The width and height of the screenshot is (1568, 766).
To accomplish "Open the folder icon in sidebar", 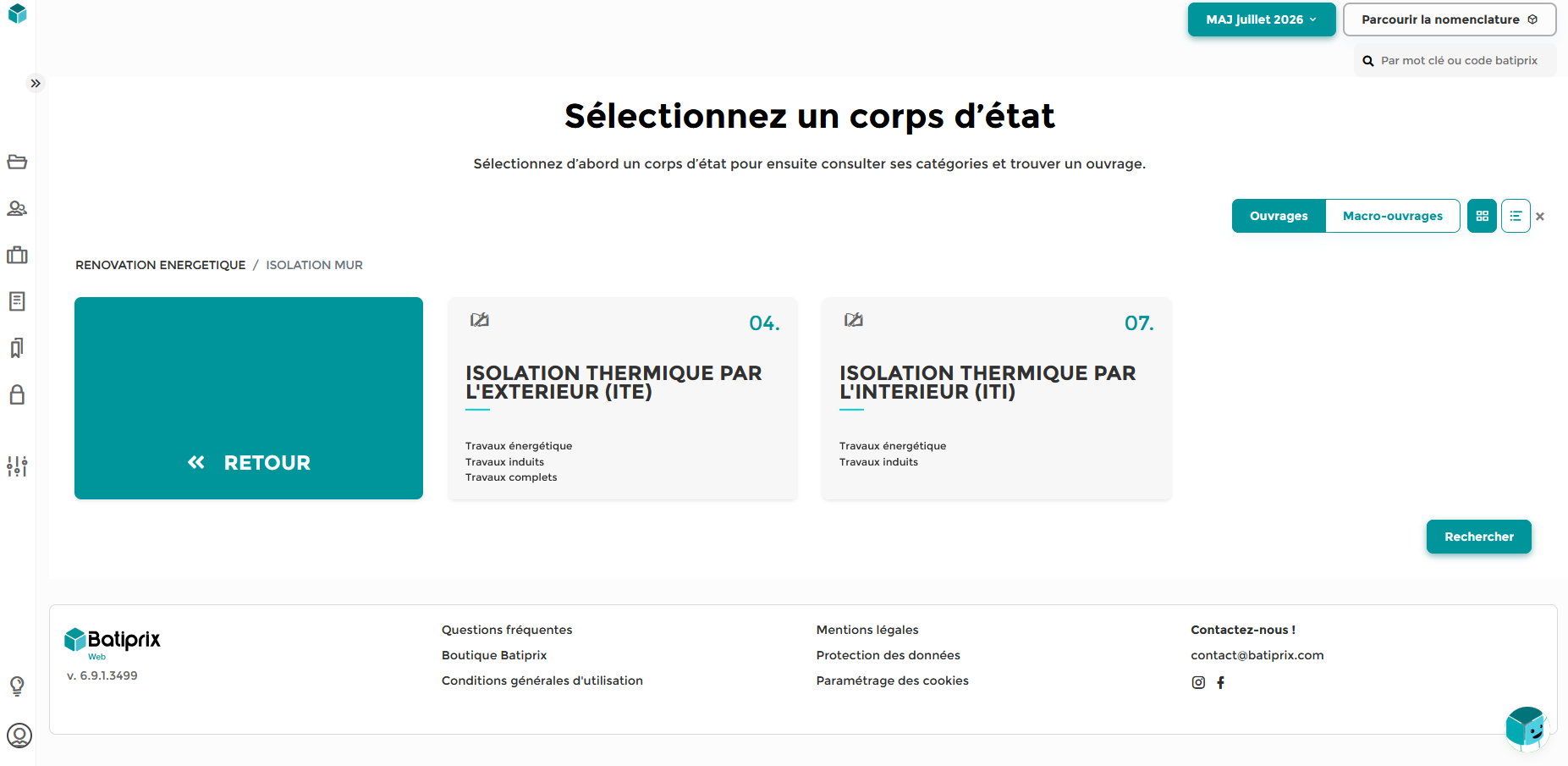I will [17, 162].
